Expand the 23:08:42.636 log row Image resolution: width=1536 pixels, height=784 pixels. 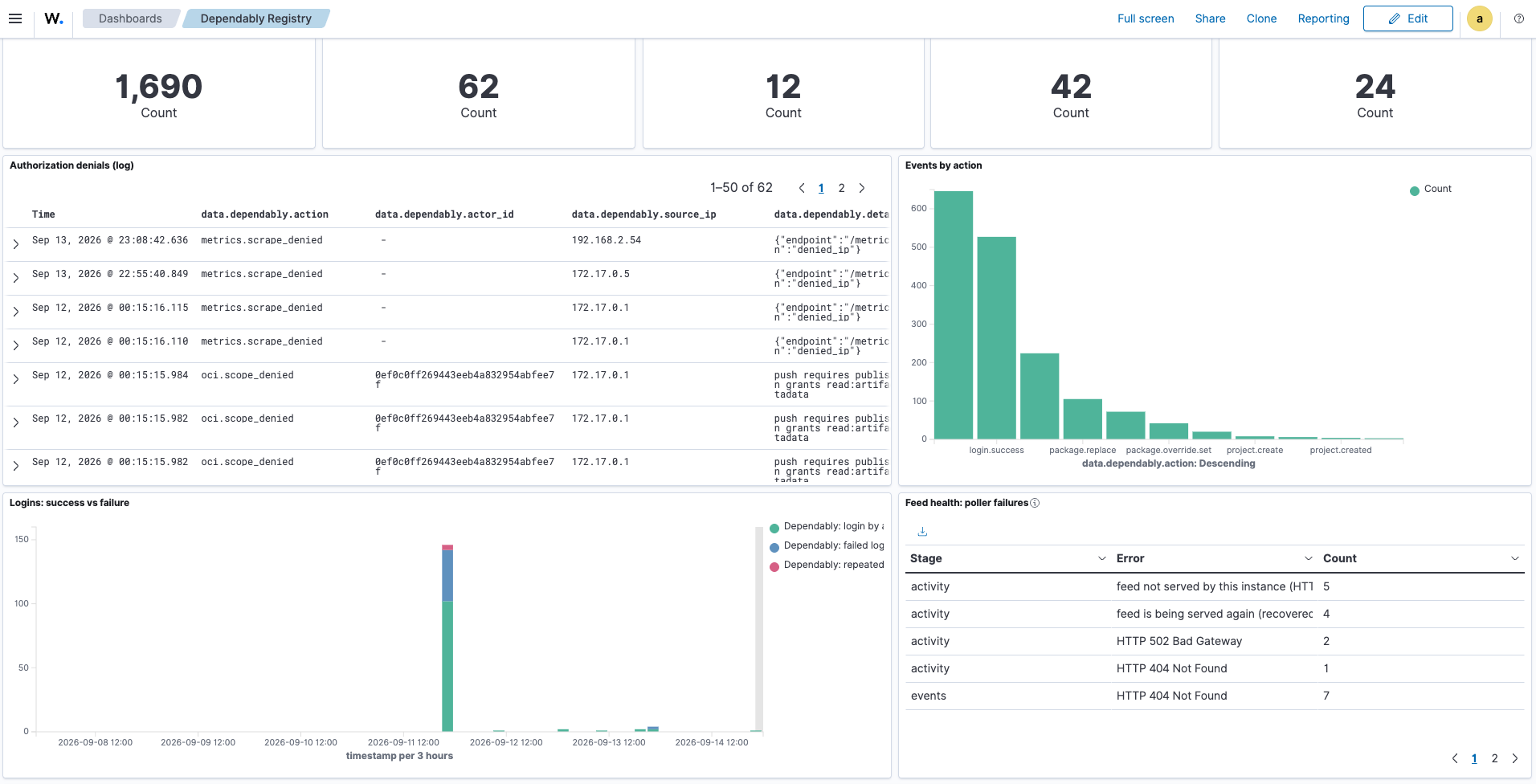click(16, 244)
